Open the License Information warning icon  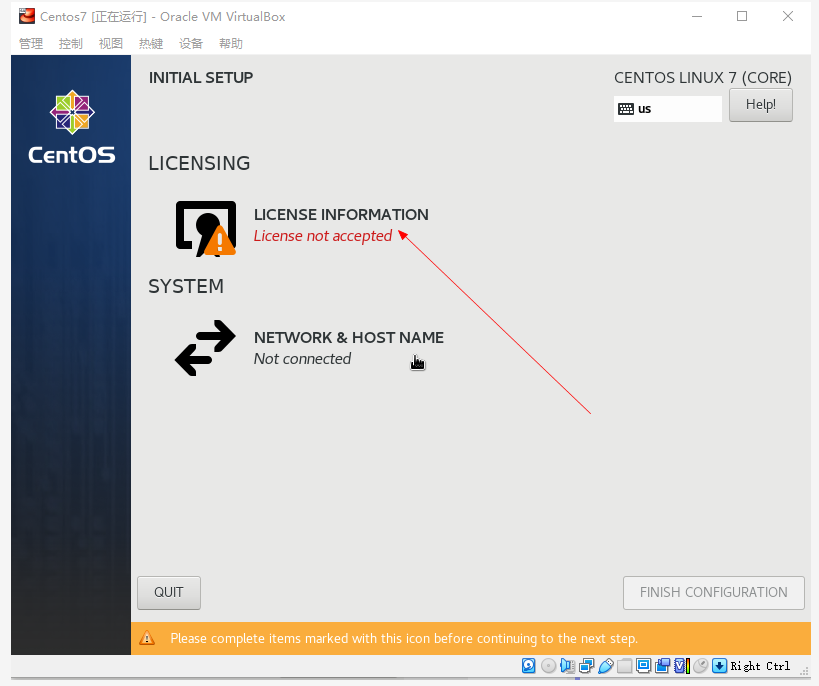(206, 228)
